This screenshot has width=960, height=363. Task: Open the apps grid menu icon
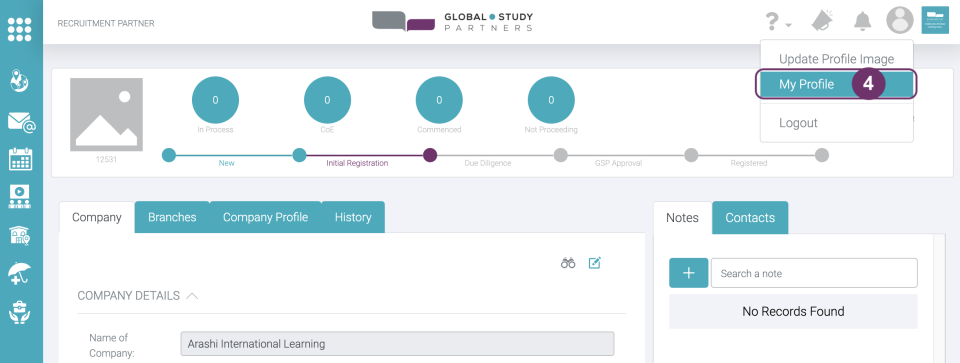(20, 29)
